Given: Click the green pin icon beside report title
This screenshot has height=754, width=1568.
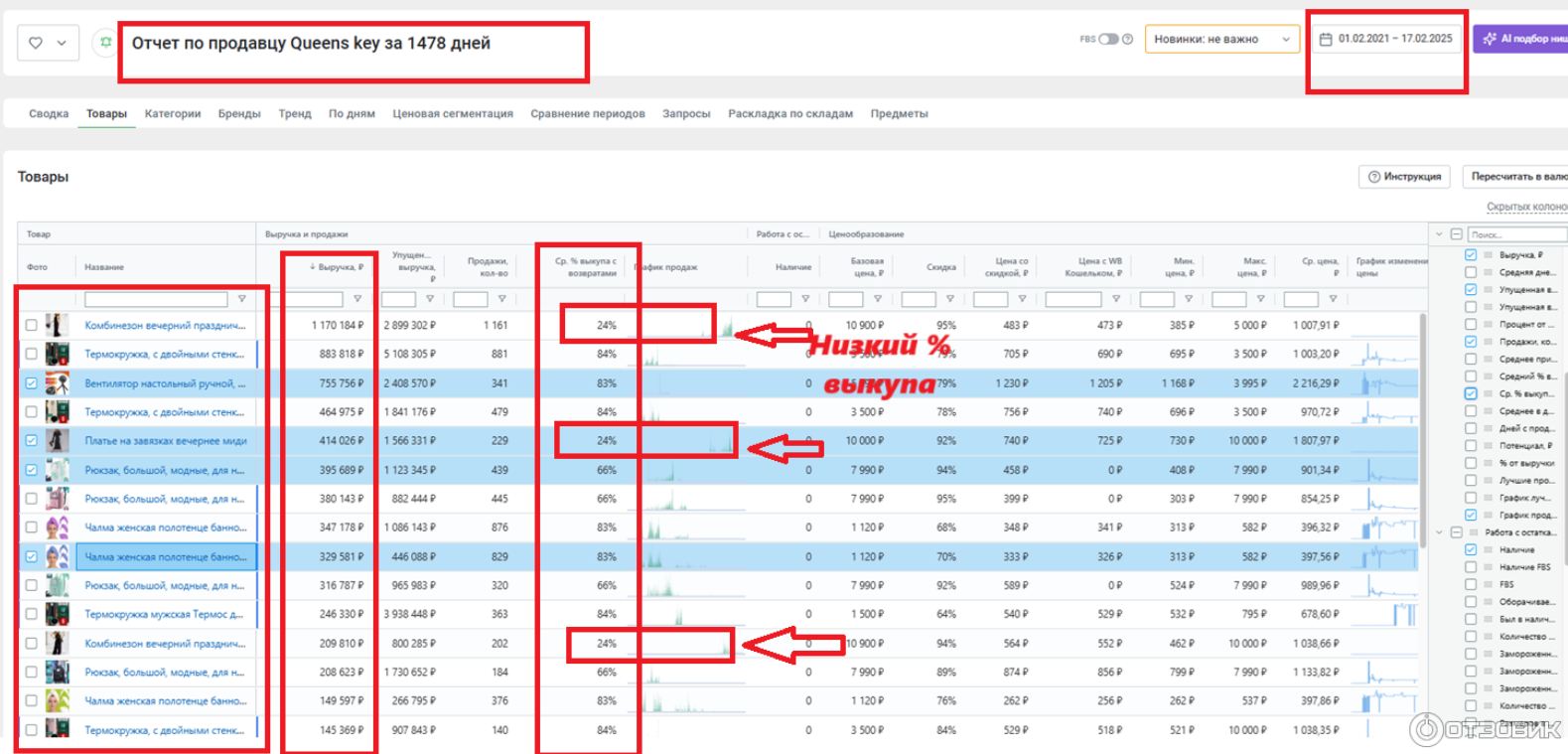Looking at the screenshot, I should [104, 43].
